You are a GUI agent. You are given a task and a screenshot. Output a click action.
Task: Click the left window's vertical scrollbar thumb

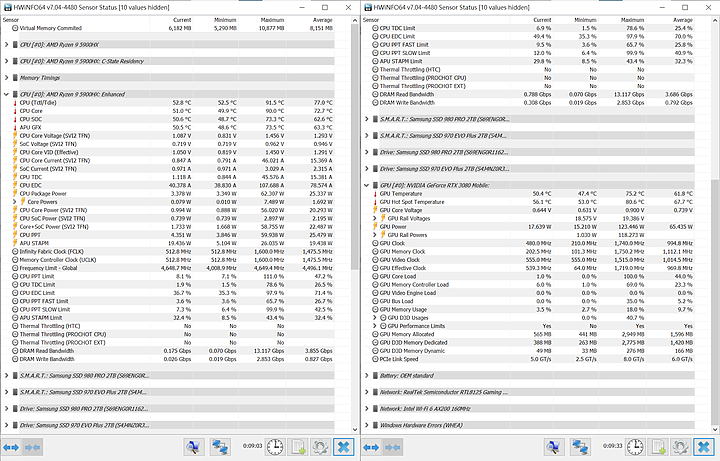(355, 147)
